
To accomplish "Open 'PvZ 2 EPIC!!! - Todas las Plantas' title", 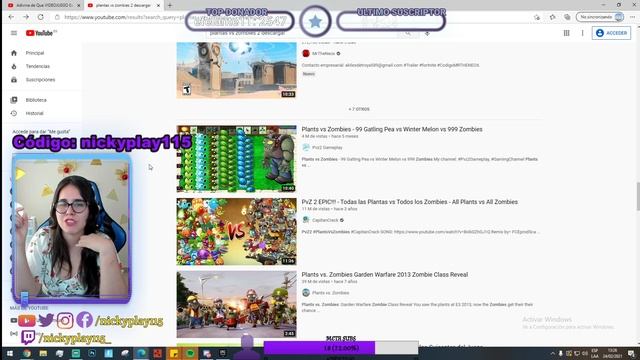I will 409,202.
